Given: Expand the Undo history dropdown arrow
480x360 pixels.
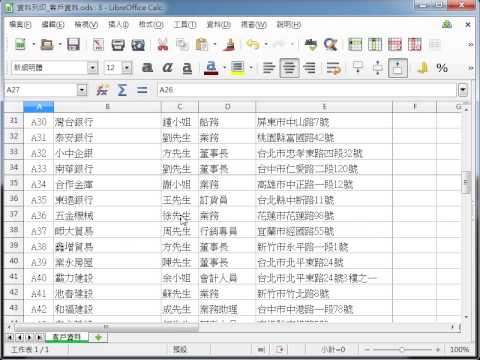Looking at the screenshot, I should (266, 44).
